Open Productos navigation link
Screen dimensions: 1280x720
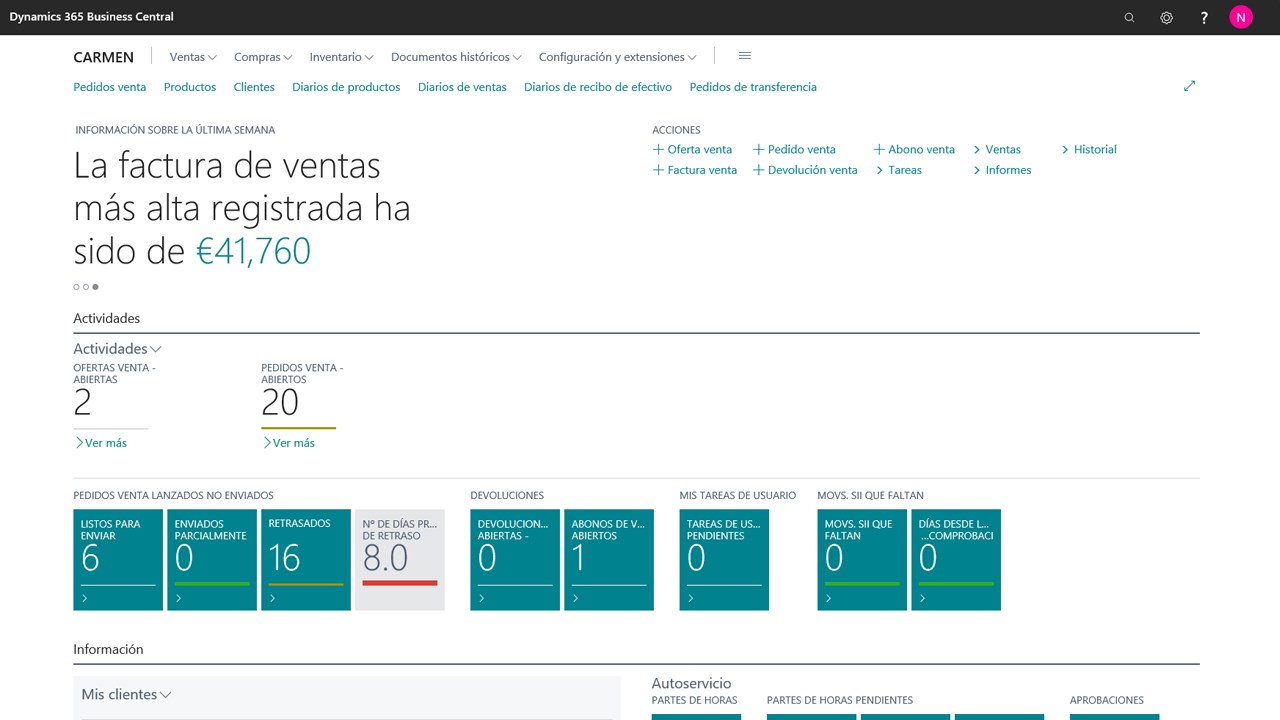coord(190,87)
